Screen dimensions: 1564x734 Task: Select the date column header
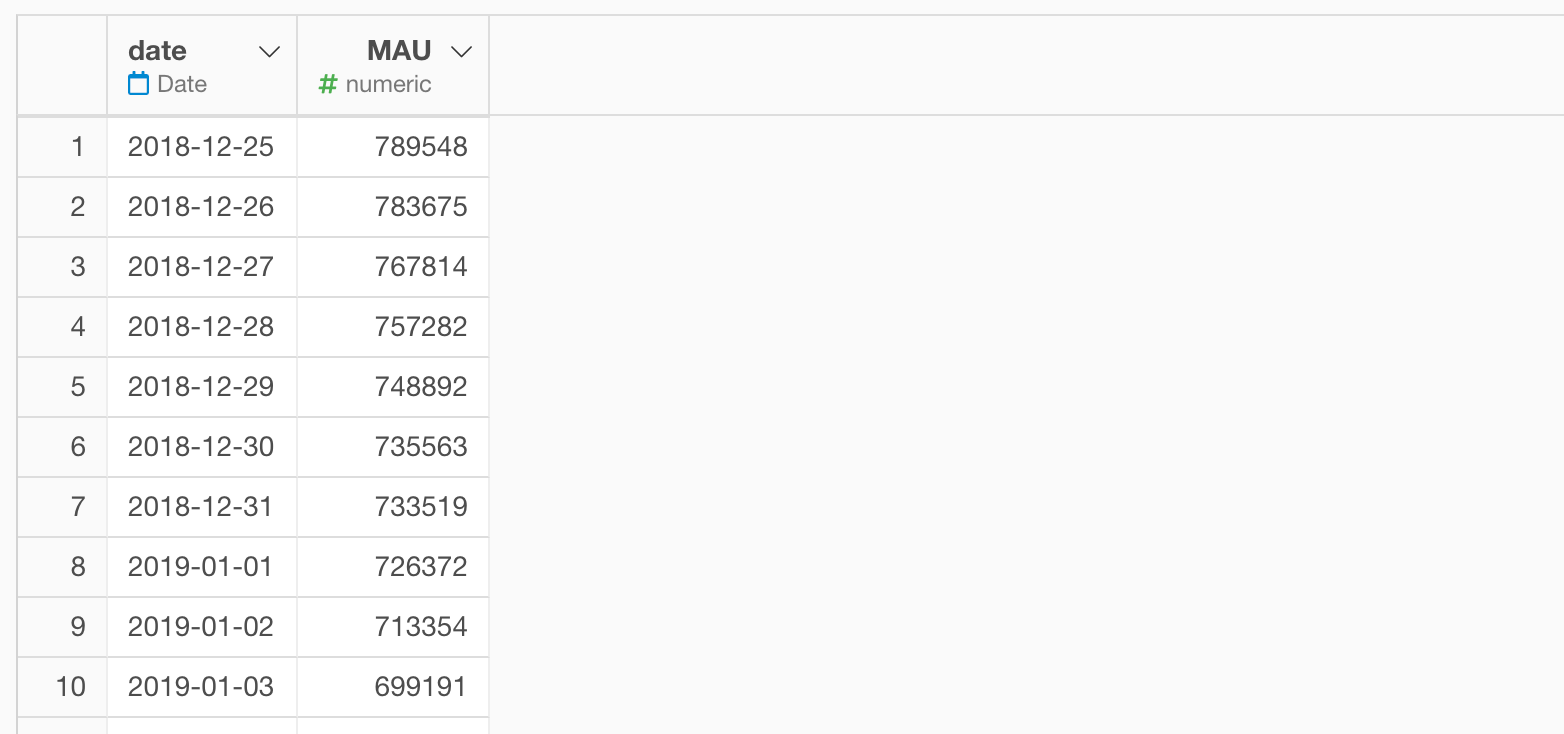point(202,65)
